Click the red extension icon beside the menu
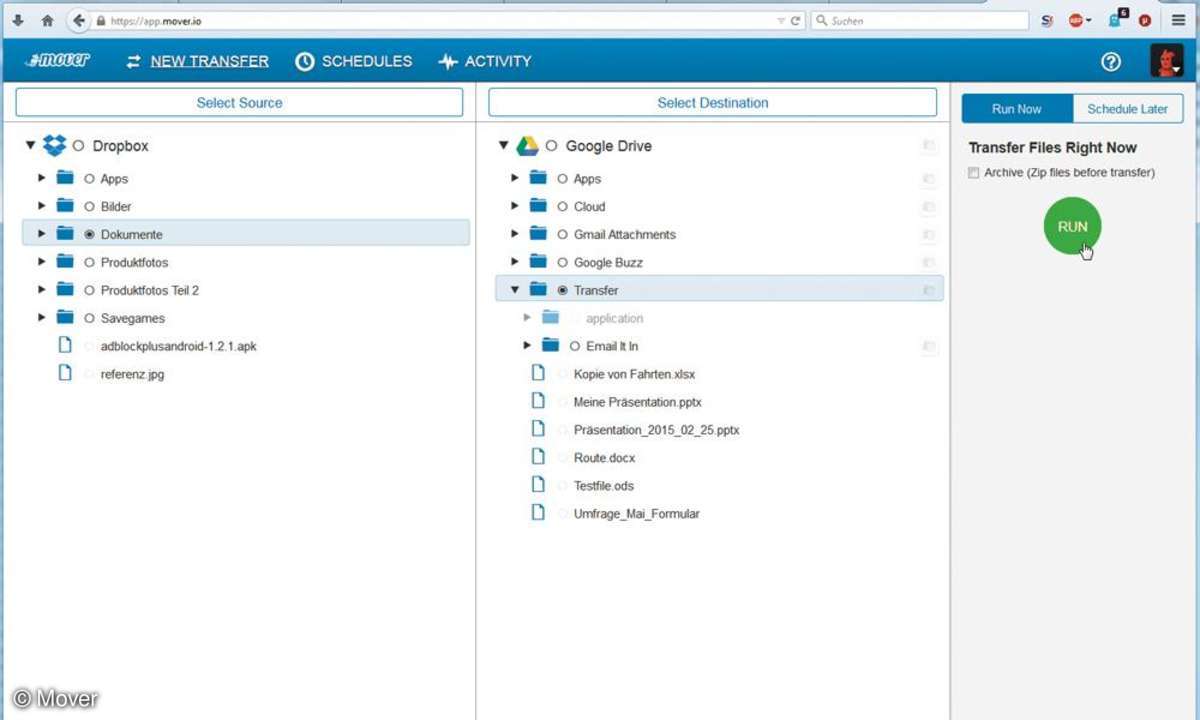The image size is (1200, 720). pyautogui.click(x=1145, y=20)
